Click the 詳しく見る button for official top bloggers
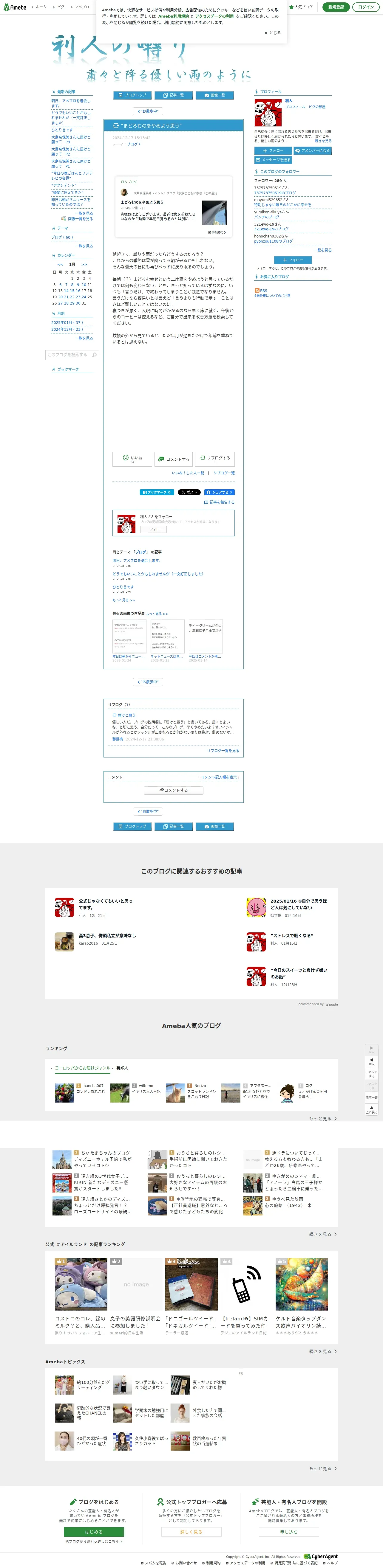Screen dimensions: 383x1568 [x=191, y=1531]
